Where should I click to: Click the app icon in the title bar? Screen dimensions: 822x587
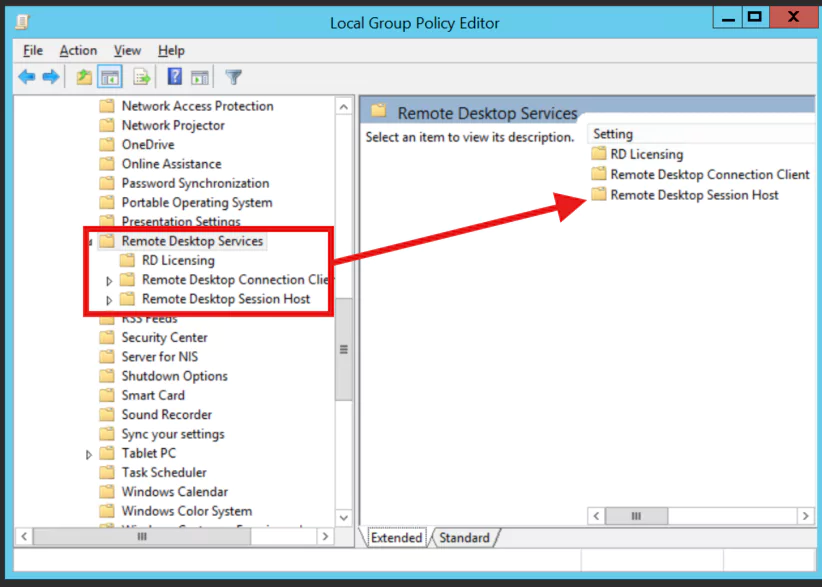coord(23,22)
